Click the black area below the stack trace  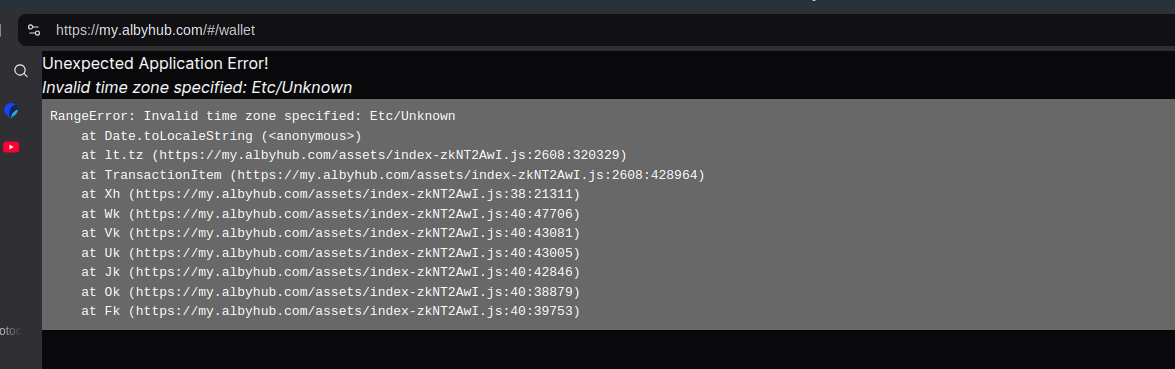[608, 350]
